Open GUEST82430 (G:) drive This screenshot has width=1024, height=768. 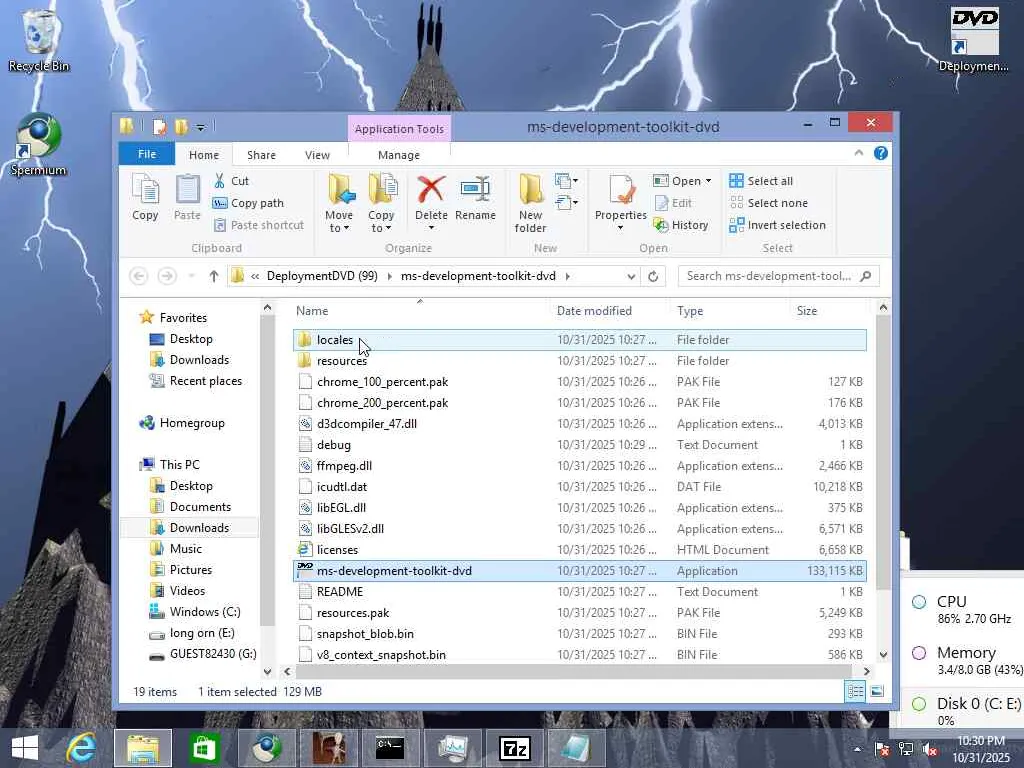pos(212,654)
